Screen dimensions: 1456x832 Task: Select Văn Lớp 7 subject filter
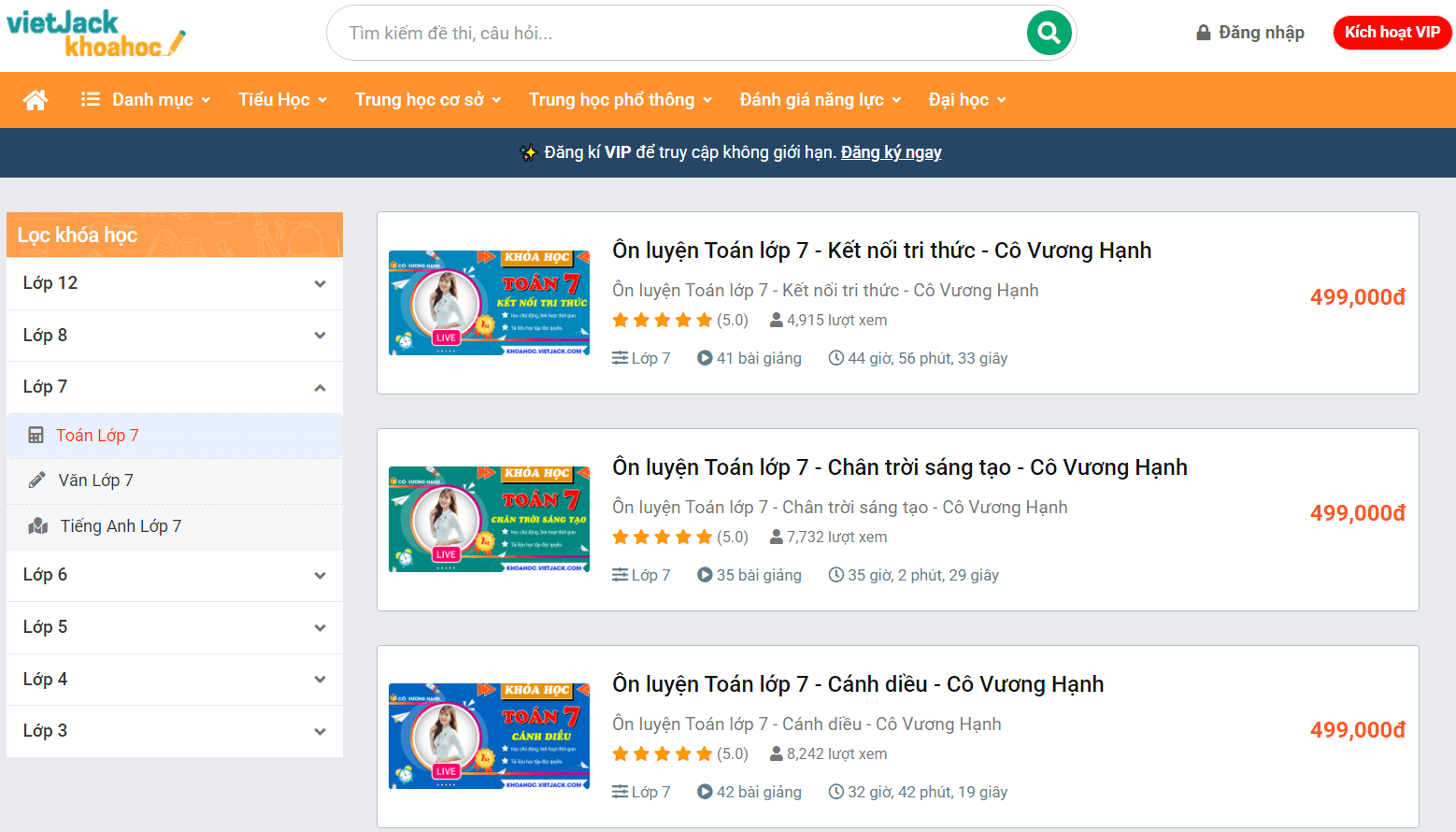(175, 481)
